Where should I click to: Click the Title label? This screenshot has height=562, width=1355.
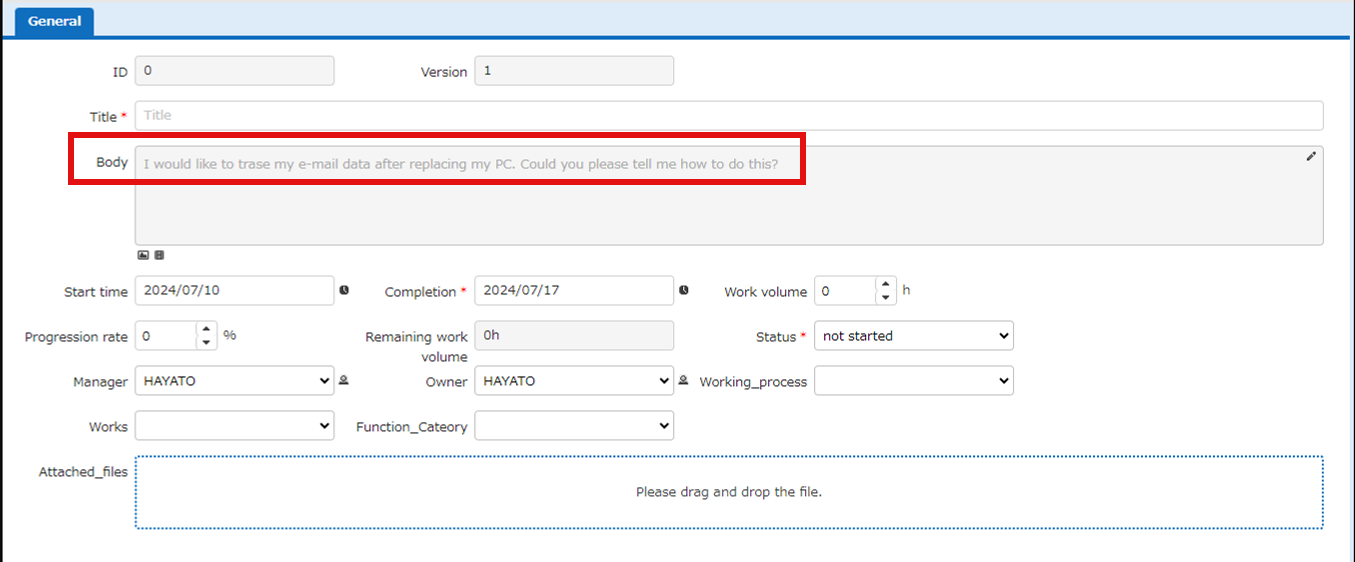coord(103,117)
